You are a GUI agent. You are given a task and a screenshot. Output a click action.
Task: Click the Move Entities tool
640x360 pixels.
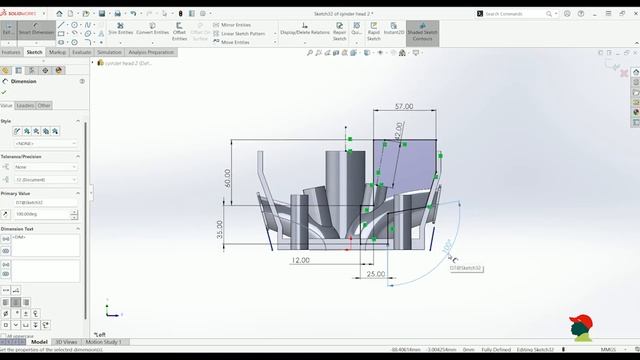[231, 42]
